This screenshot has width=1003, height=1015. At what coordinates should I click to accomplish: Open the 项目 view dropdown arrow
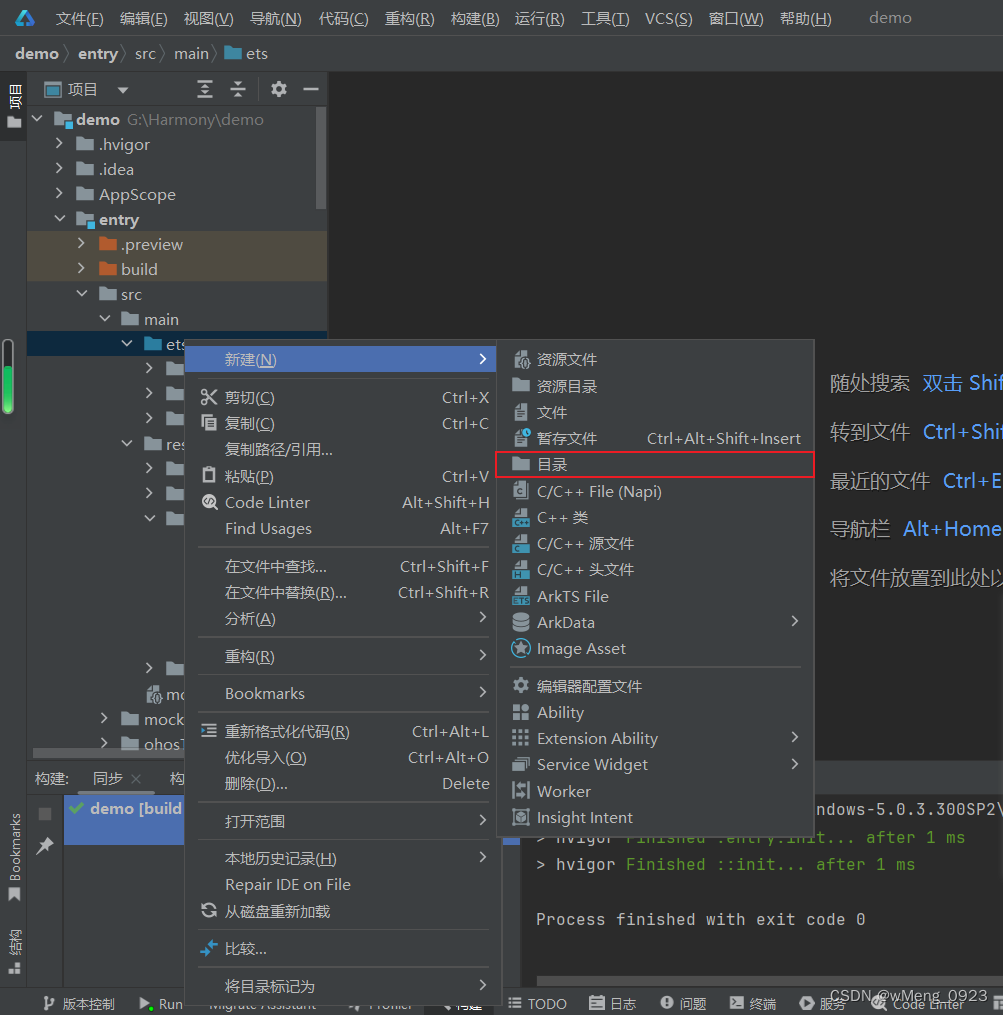point(122,89)
